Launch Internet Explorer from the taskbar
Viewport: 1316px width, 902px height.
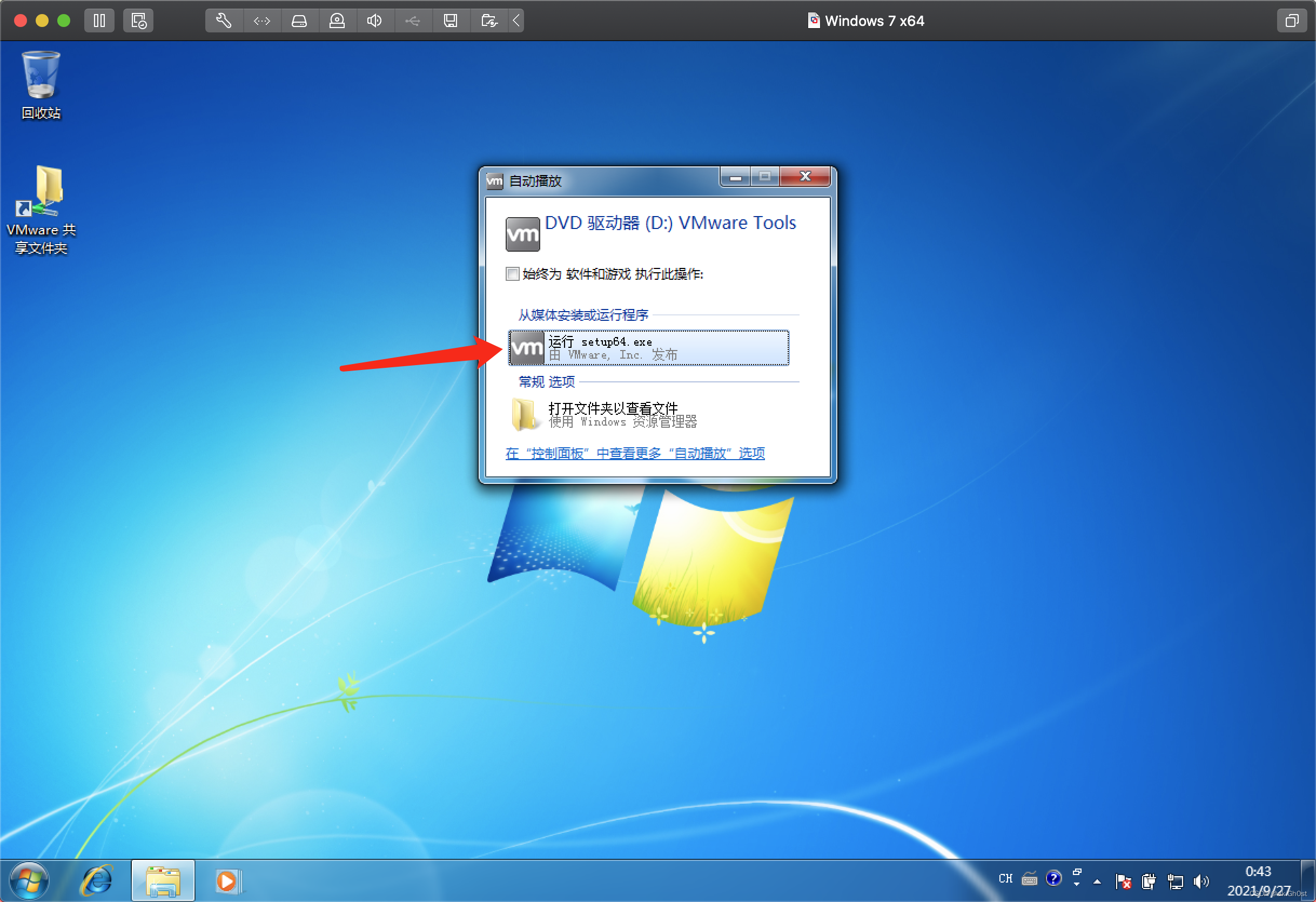click(x=97, y=880)
